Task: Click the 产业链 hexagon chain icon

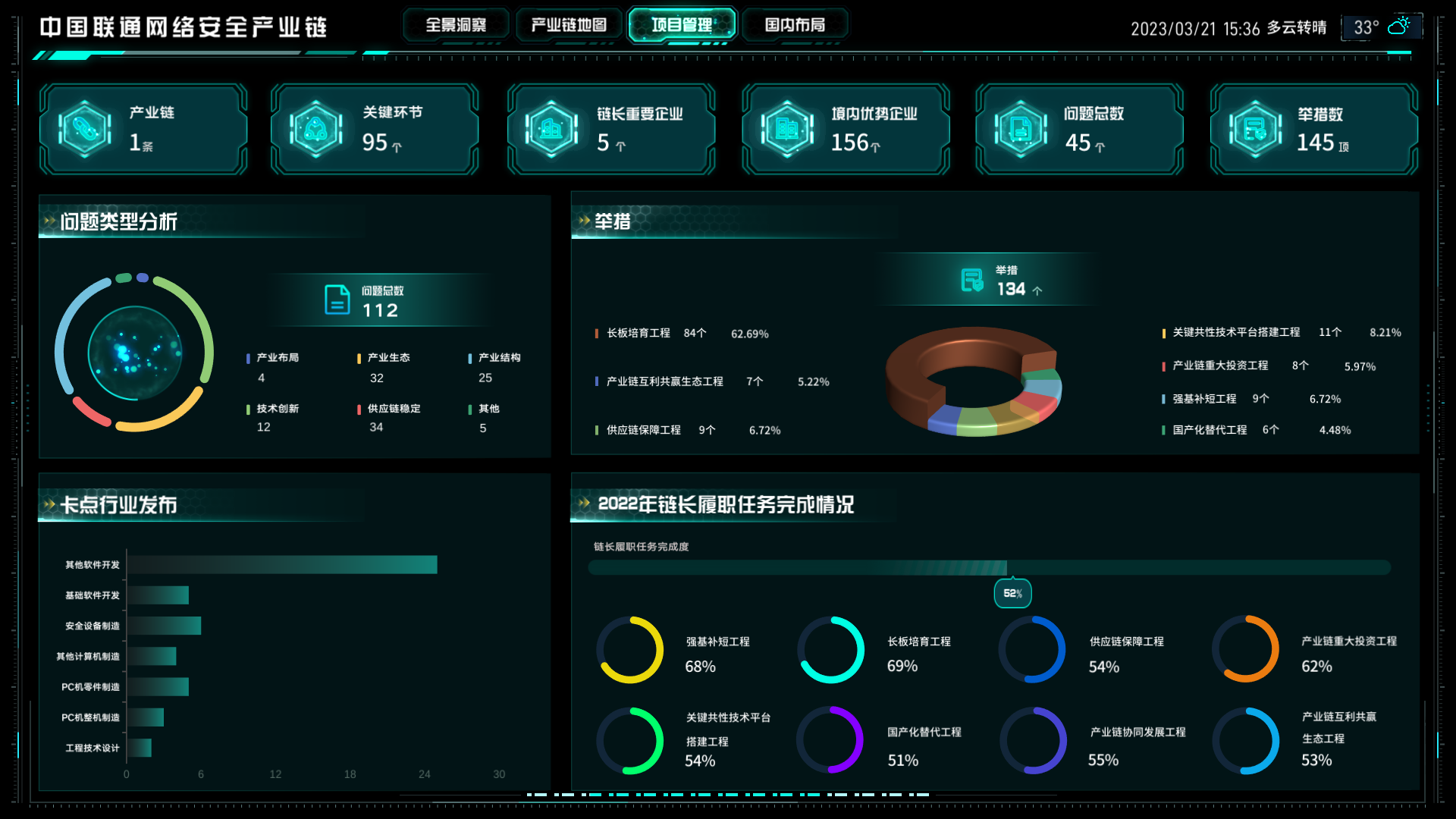Action: (x=85, y=130)
